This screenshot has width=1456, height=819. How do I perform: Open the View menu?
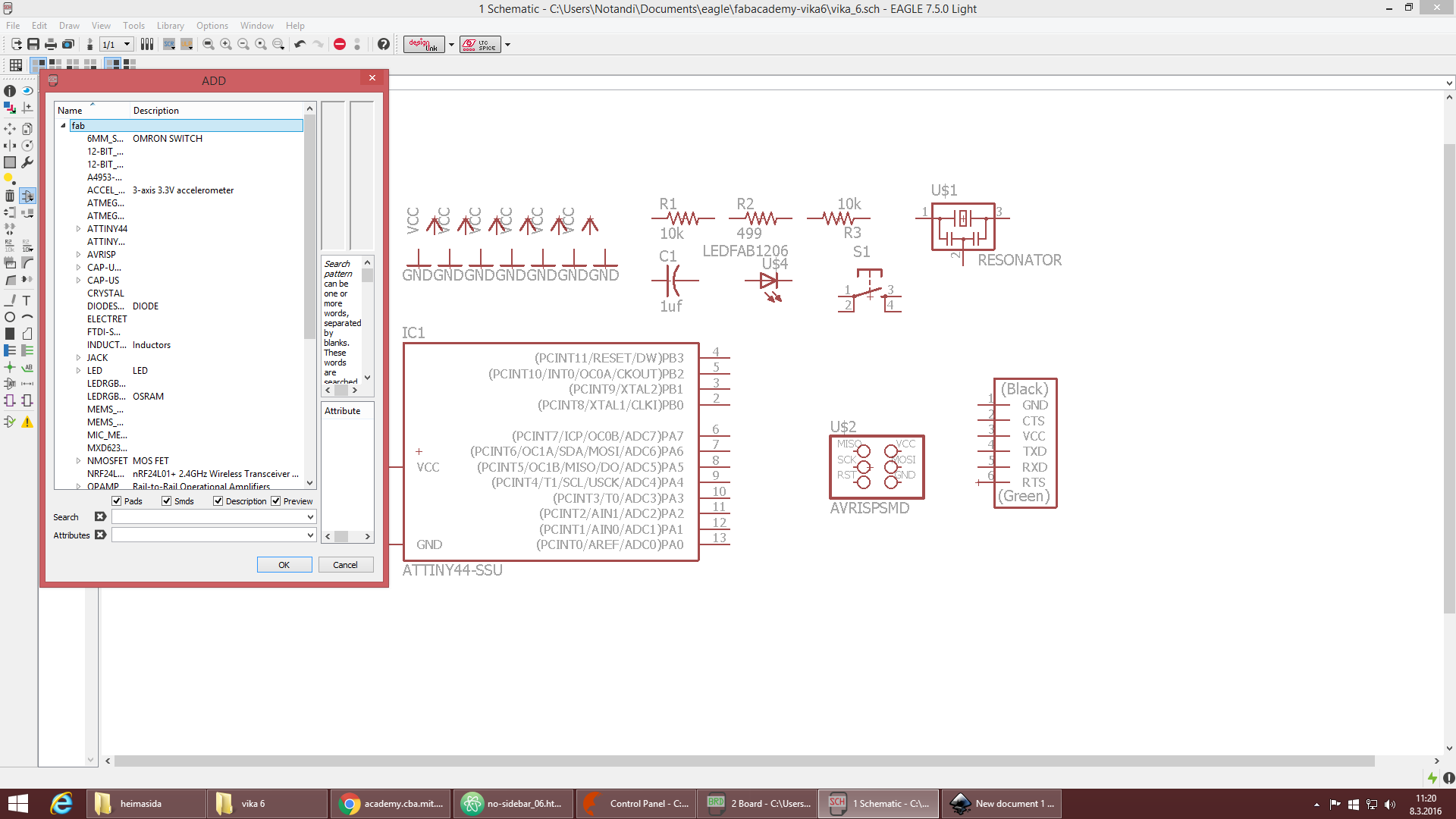click(x=101, y=25)
